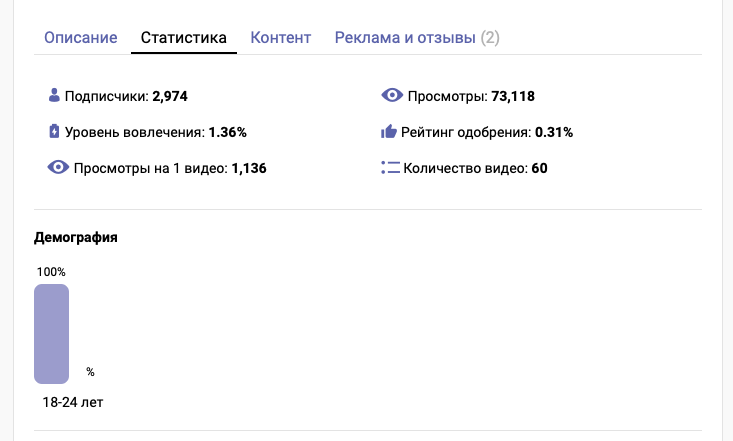733x441 pixels.
Task: Click the purple 18-24 demographic bar
Action: (x=51, y=334)
